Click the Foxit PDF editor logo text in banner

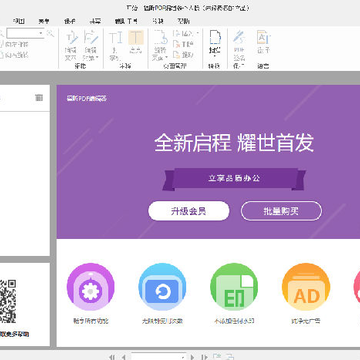coord(87,98)
